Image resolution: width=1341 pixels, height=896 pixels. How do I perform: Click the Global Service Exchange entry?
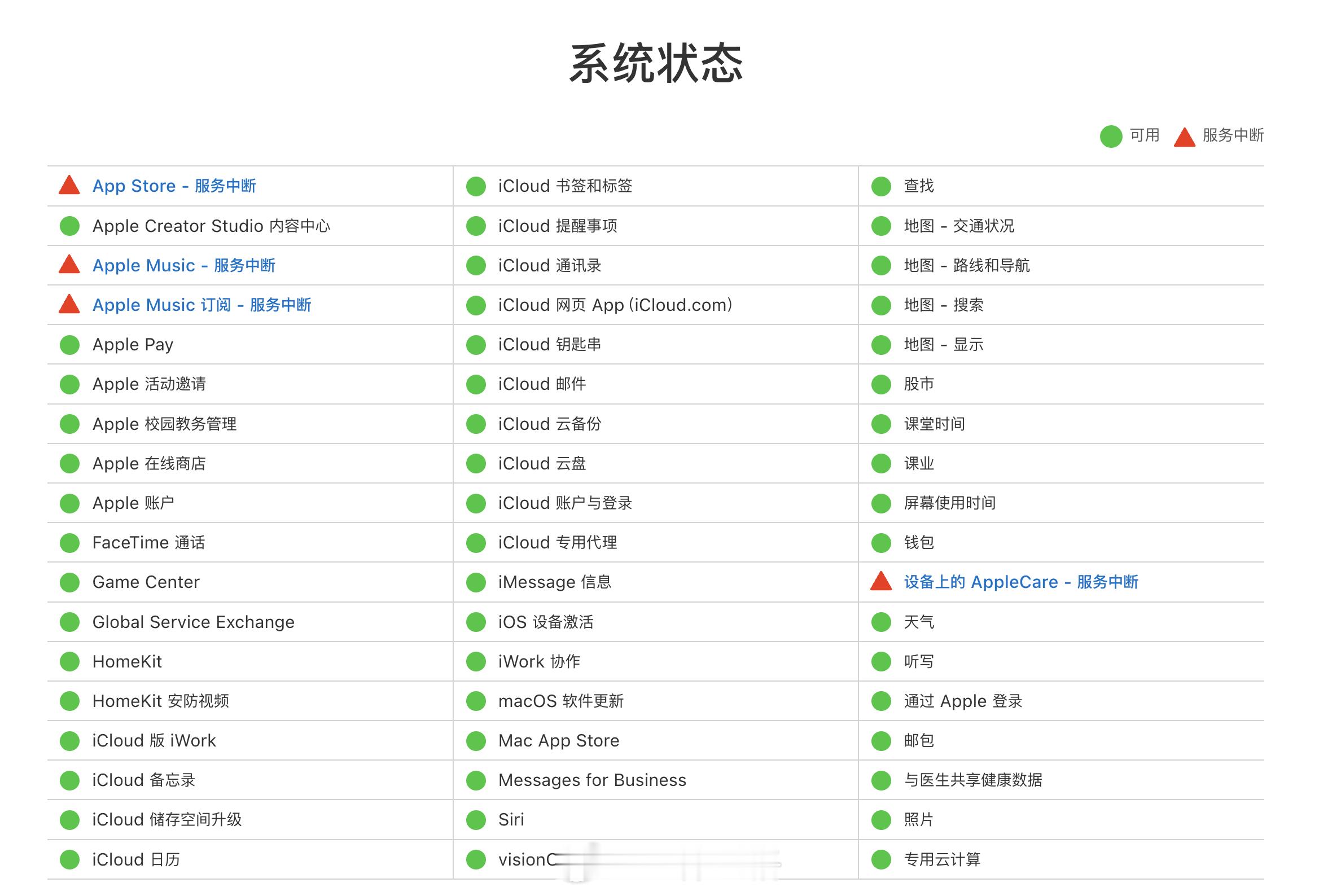point(193,622)
